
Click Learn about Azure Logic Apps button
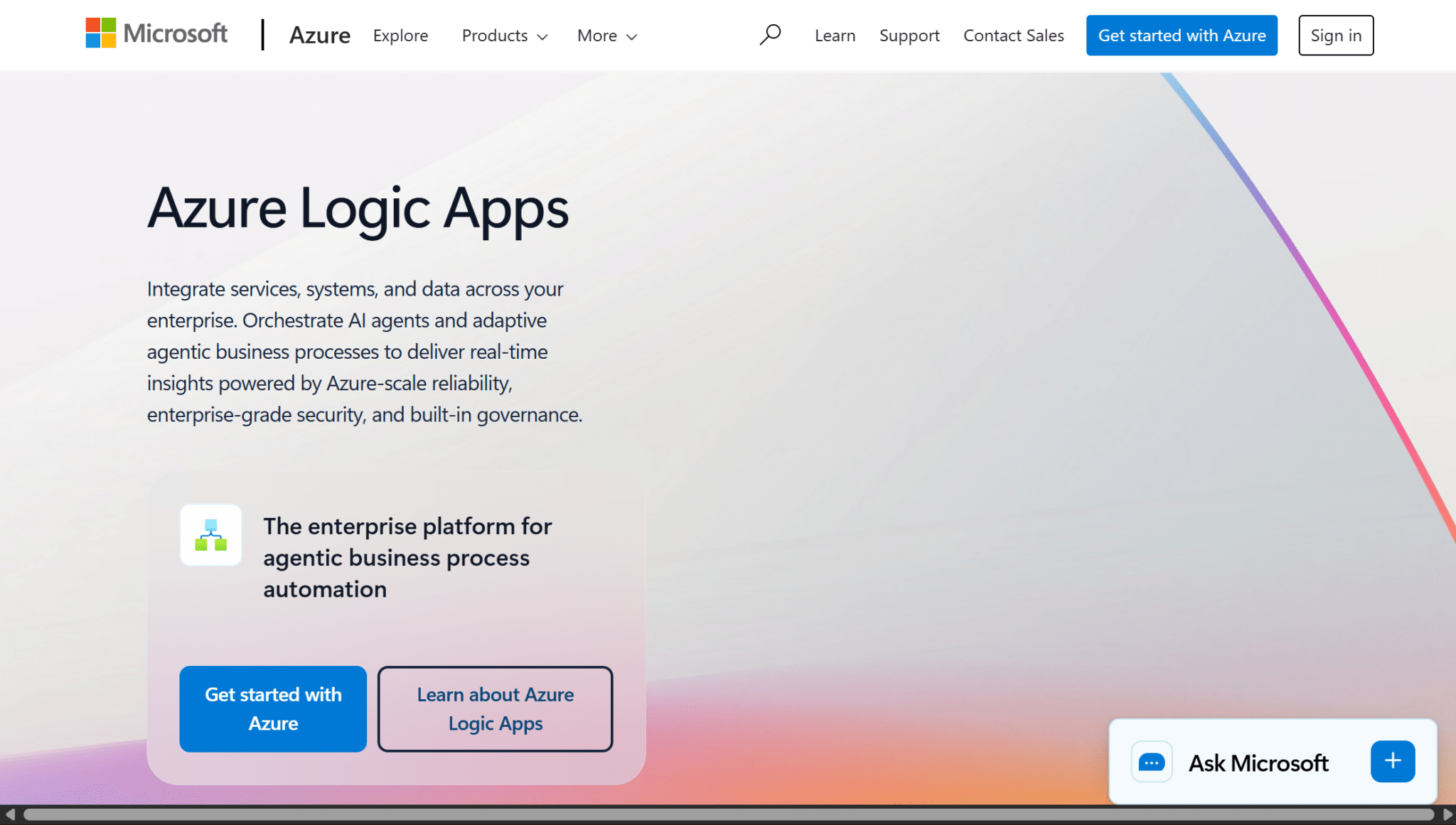[496, 708]
